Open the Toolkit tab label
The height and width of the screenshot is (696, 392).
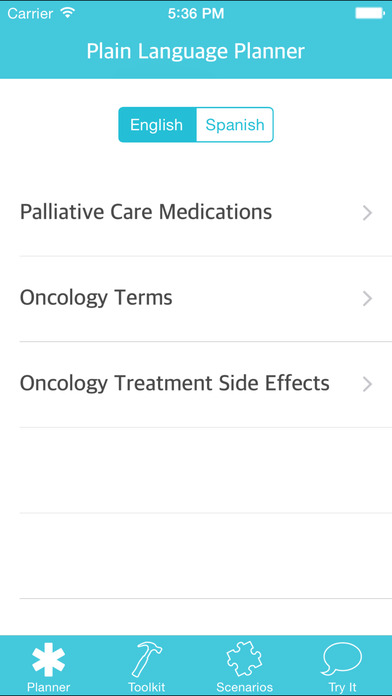point(146,687)
